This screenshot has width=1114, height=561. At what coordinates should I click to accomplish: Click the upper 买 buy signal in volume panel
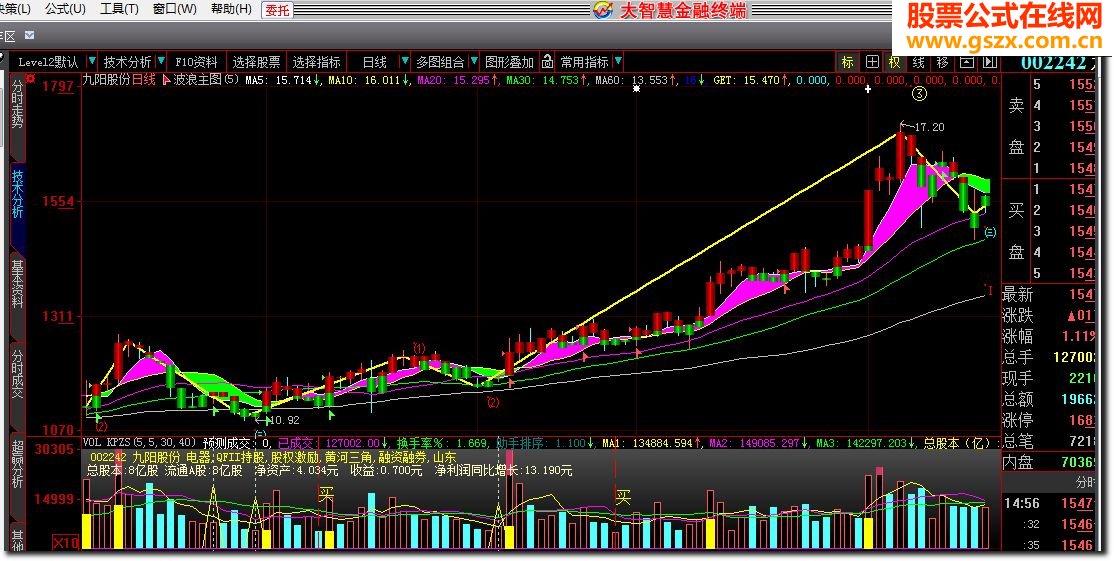(x=326, y=494)
